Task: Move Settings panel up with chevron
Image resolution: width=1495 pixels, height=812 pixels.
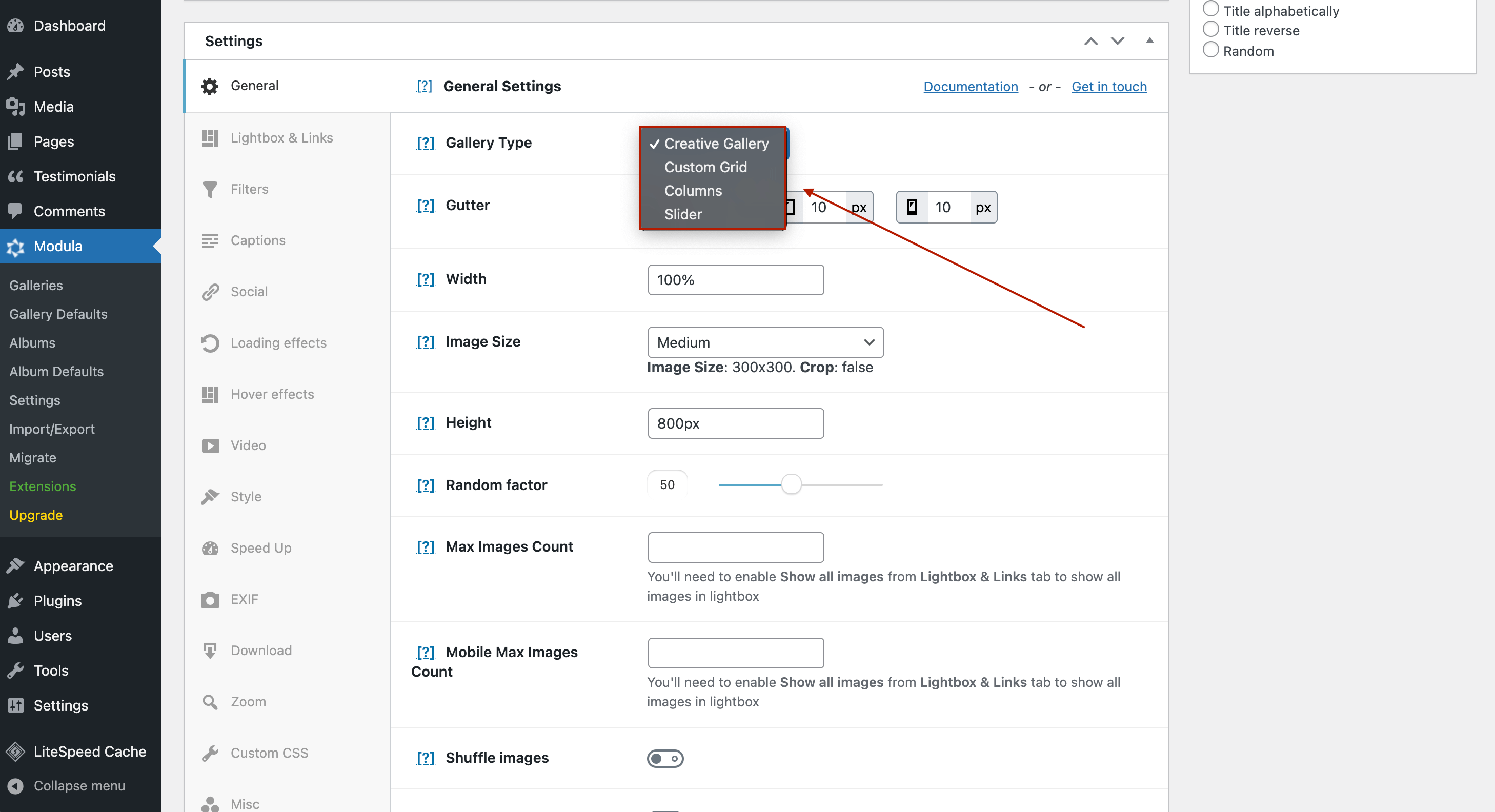Action: click(x=1090, y=41)
